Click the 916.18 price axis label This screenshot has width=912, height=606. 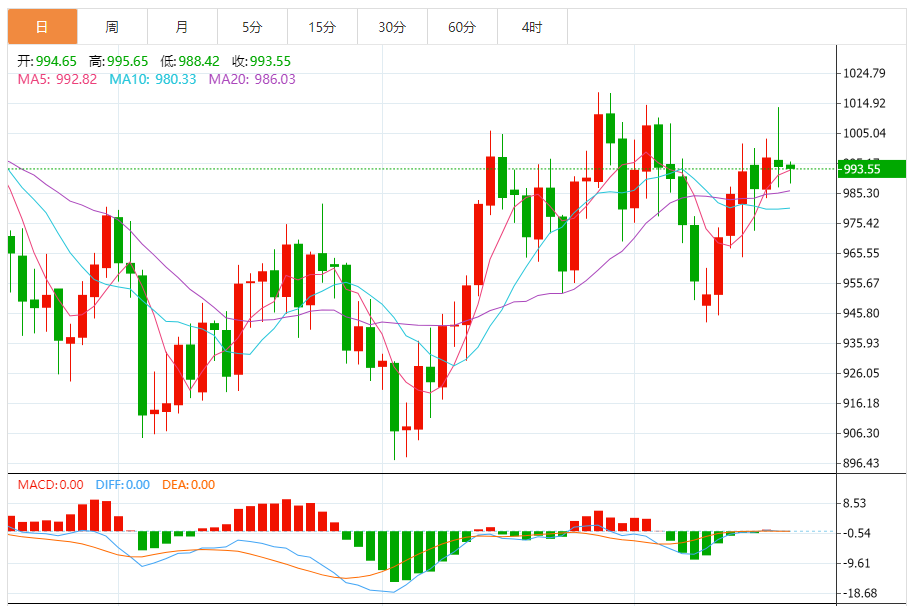pos(861,403)
